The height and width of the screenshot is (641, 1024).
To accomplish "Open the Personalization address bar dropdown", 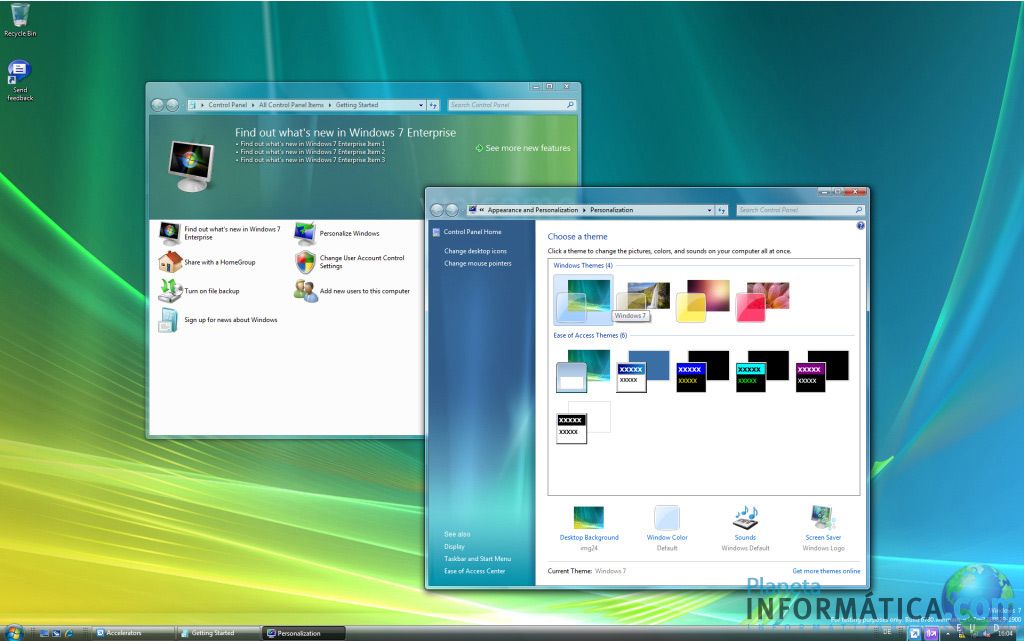I will coord(709,210).
